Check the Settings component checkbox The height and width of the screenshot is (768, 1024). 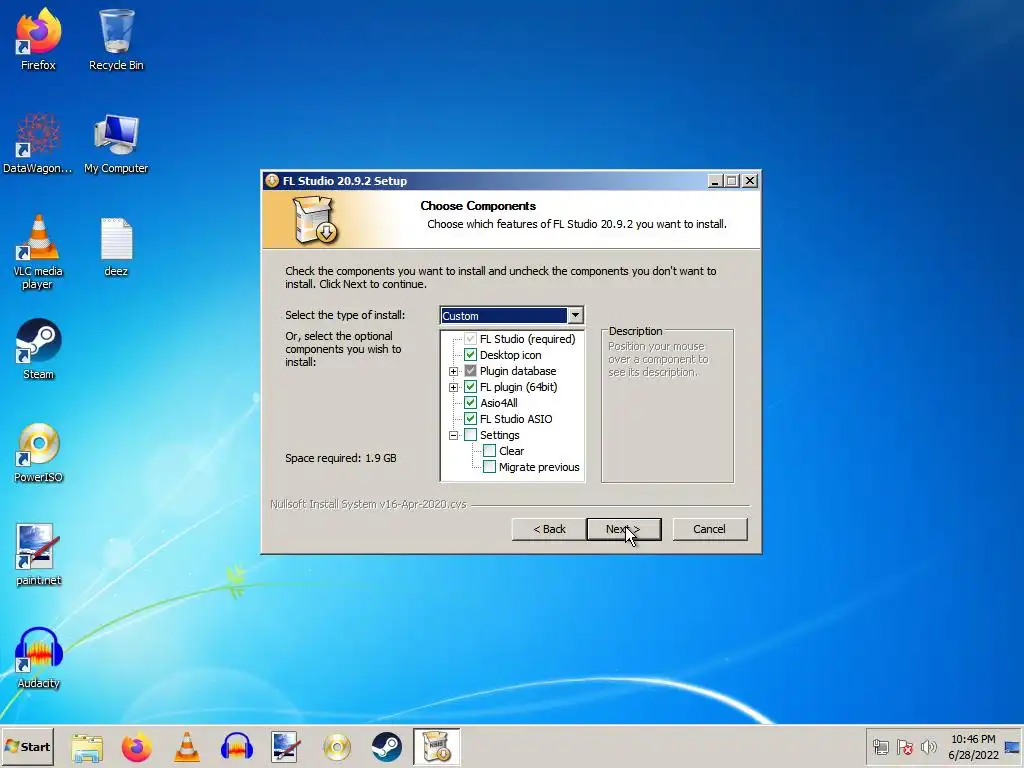(470, 435)
